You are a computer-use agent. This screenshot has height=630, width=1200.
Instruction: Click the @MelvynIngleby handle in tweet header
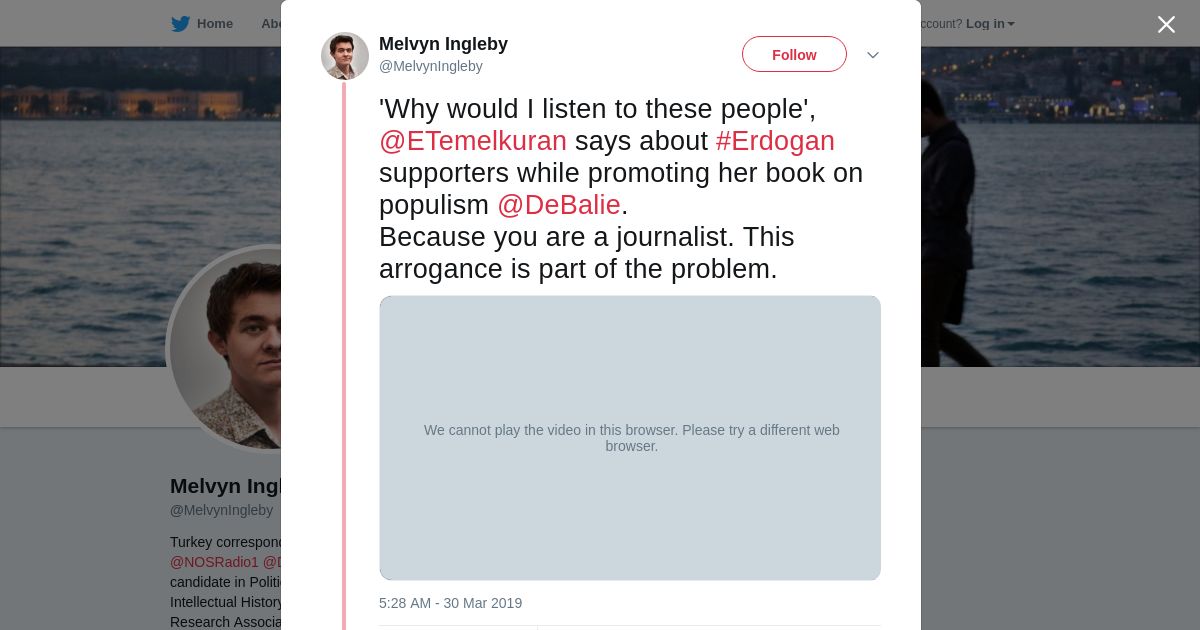point(431,66)
